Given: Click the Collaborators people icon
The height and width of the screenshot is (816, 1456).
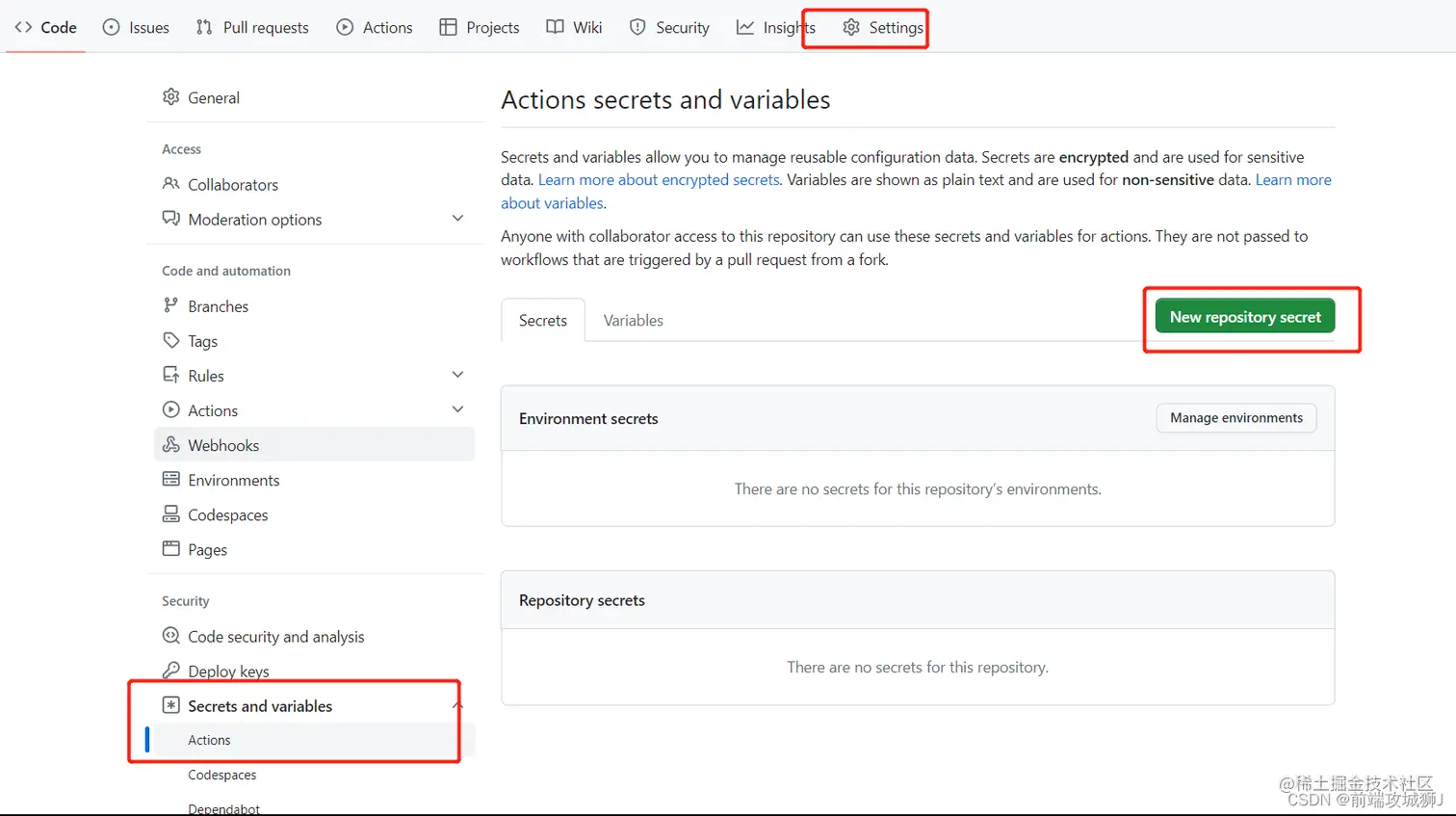Looking at the screenshot, I should 171,184.
